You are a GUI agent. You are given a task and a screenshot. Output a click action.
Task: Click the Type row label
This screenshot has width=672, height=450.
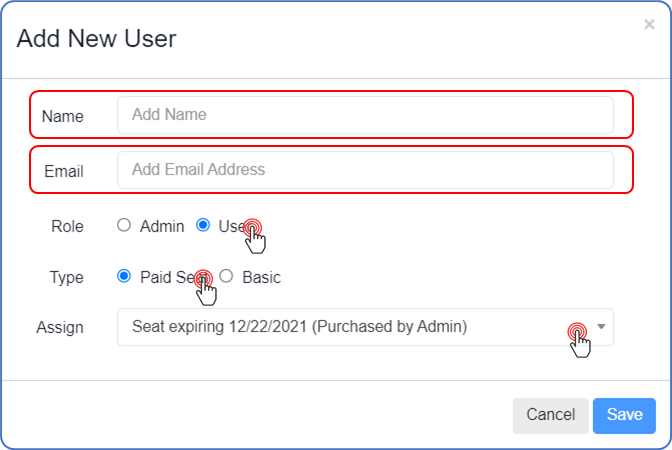[x=66, y=277]
